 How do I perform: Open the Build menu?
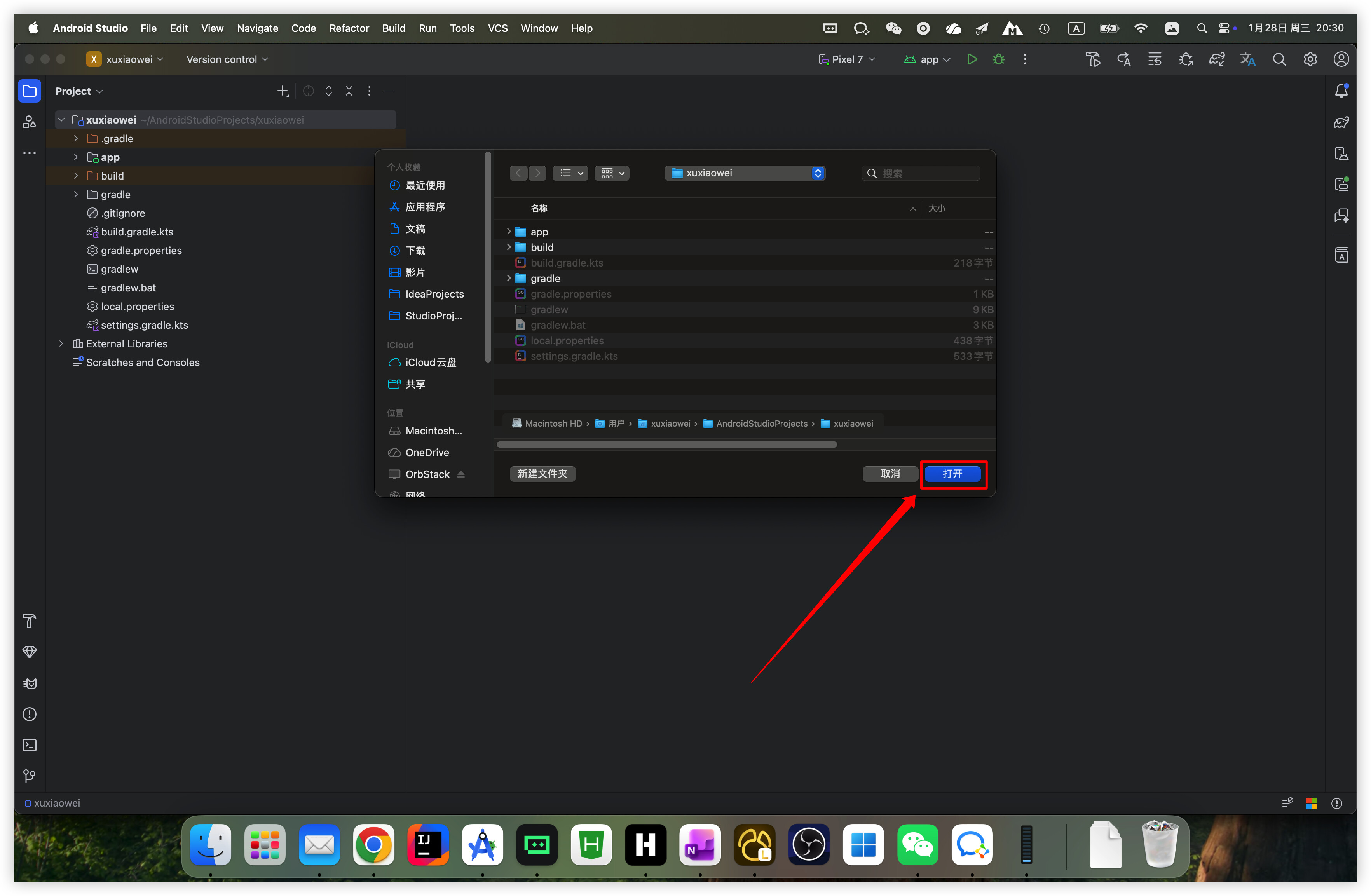pos(393,28)
